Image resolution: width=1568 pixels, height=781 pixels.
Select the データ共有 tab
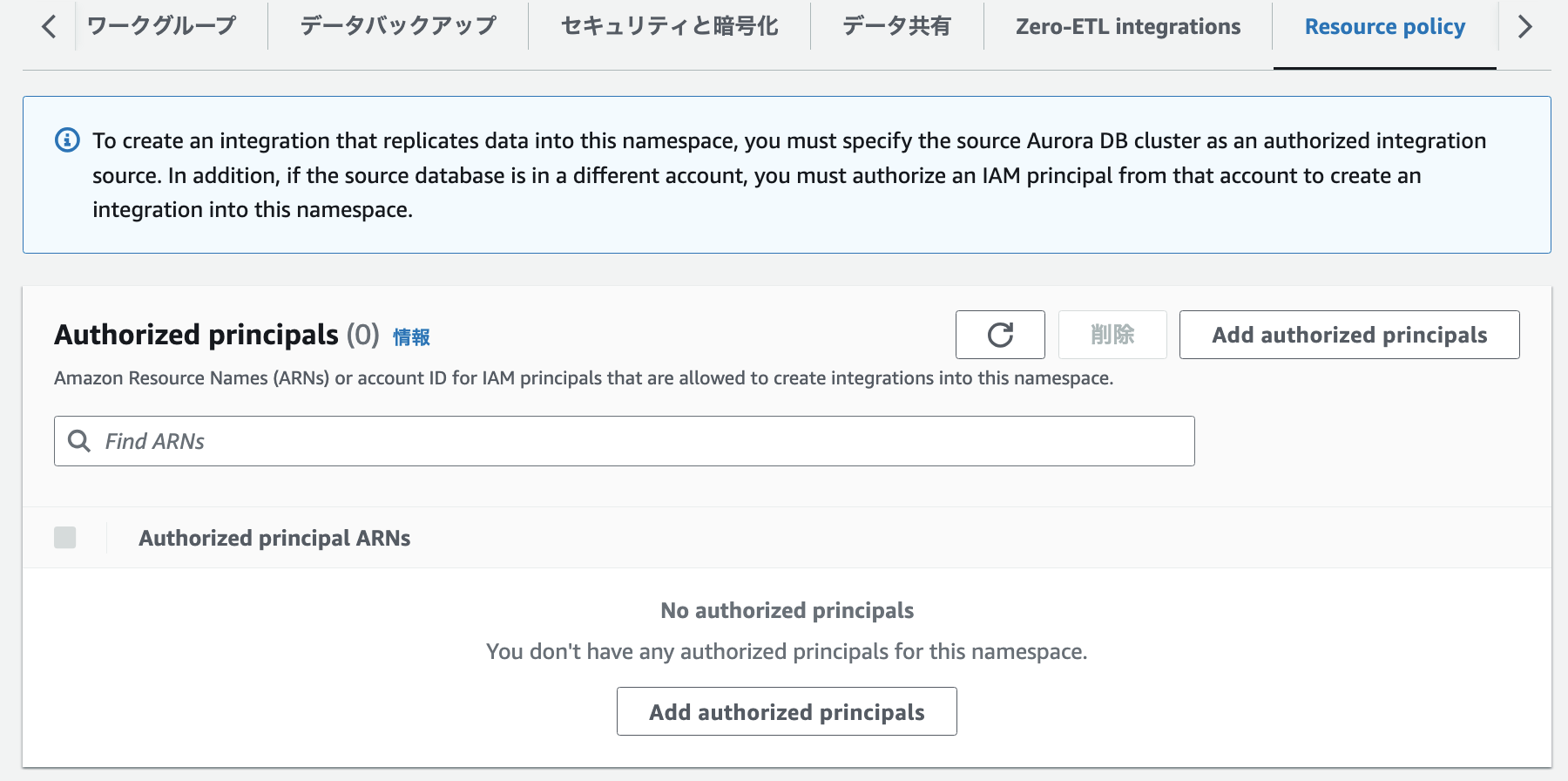click(896, 26)
